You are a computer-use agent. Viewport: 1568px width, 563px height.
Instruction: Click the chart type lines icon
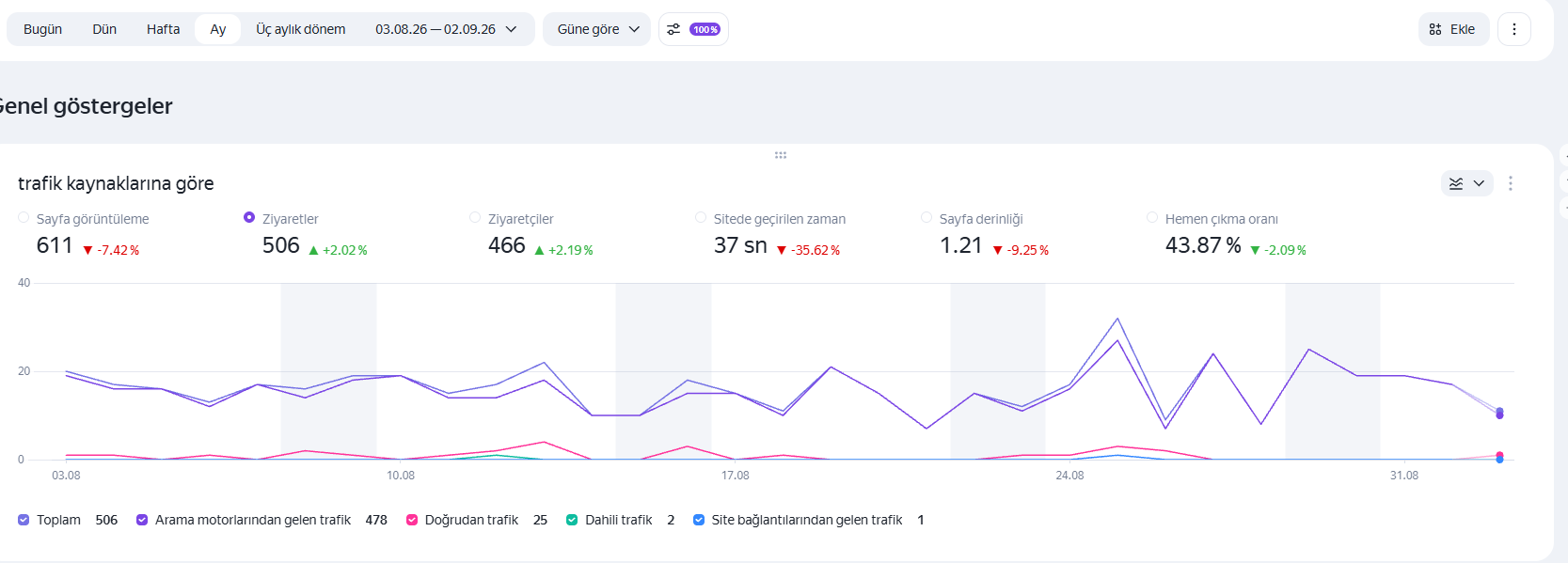pos(1456,183)
